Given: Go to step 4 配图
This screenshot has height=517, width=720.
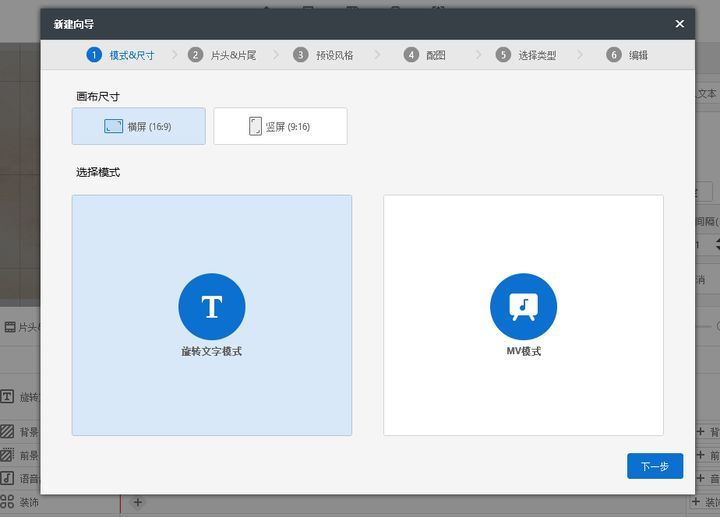Looking at the screenshot, I should pos(424,55).
